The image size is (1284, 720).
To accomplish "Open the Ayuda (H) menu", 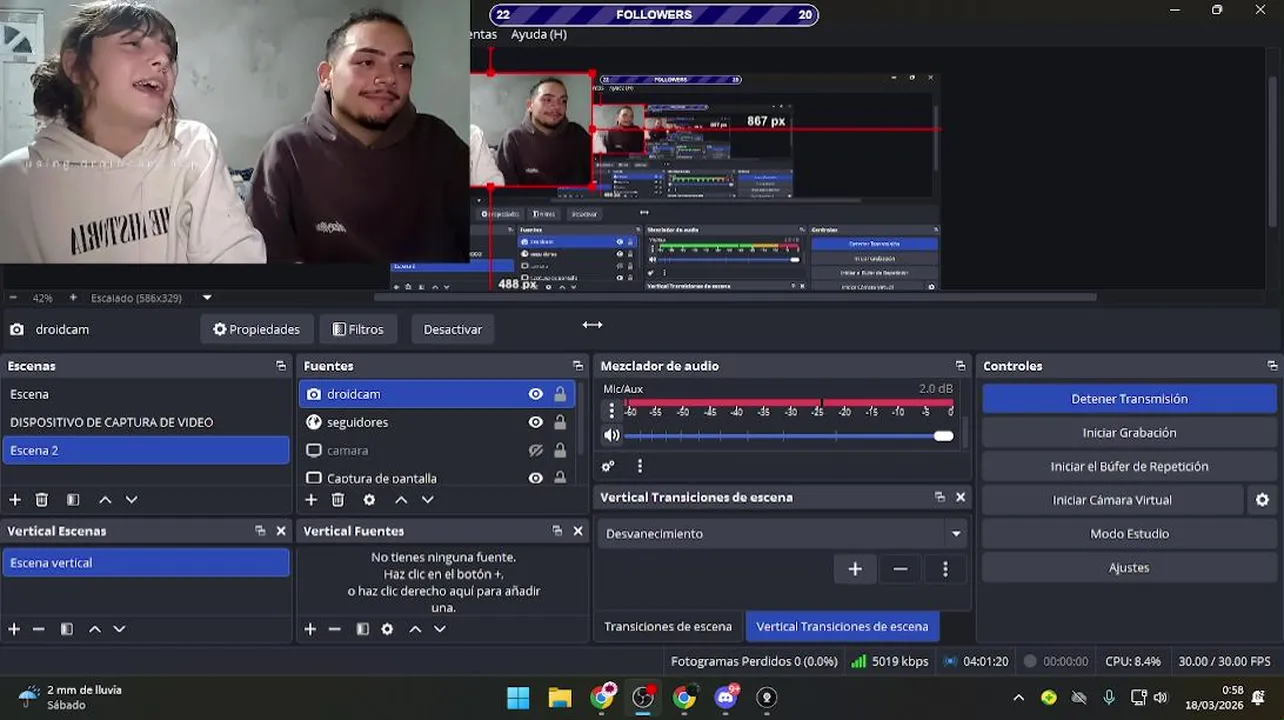I will (x=539, y=34).
